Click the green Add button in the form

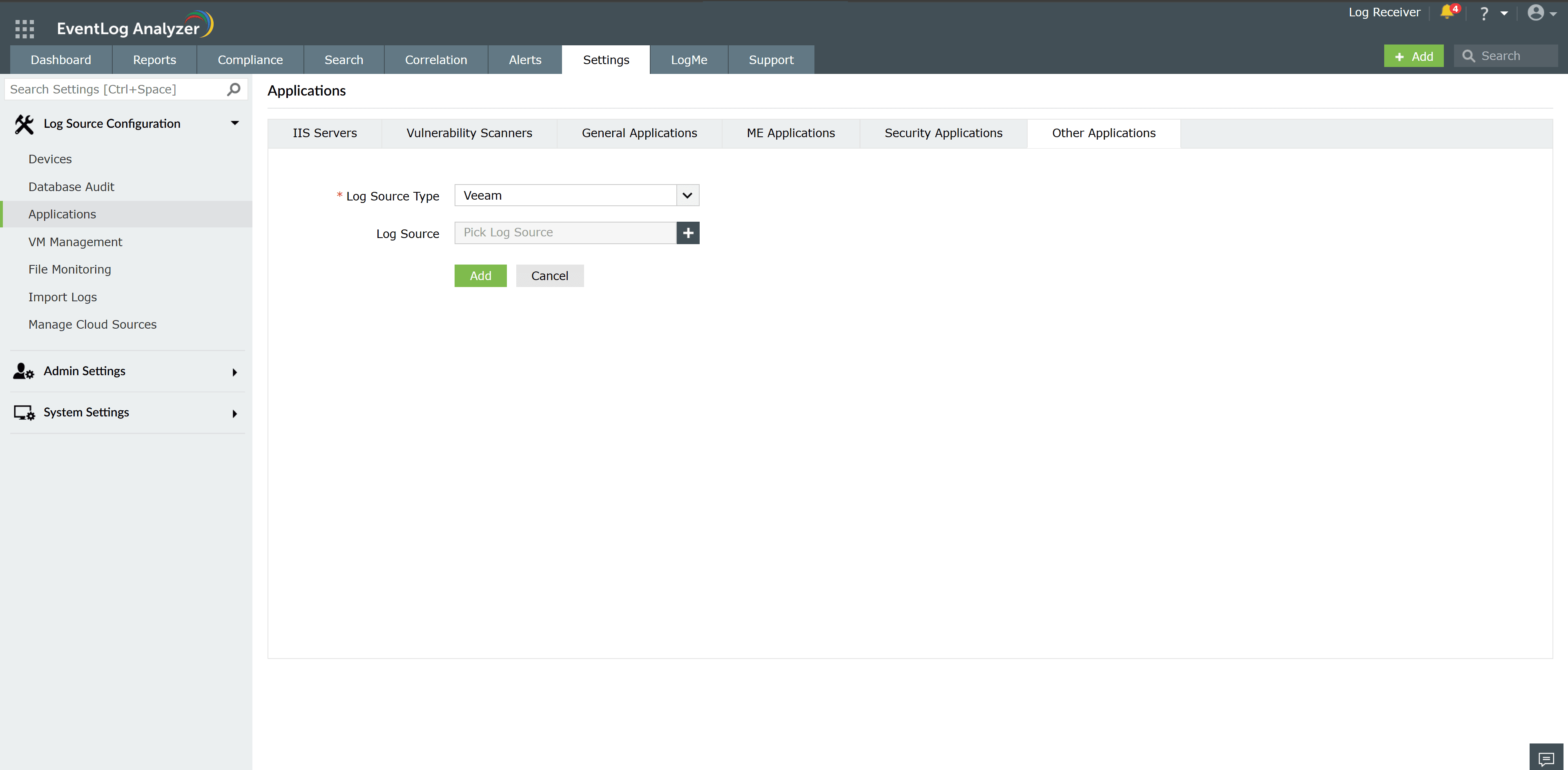tap(480, 276)
